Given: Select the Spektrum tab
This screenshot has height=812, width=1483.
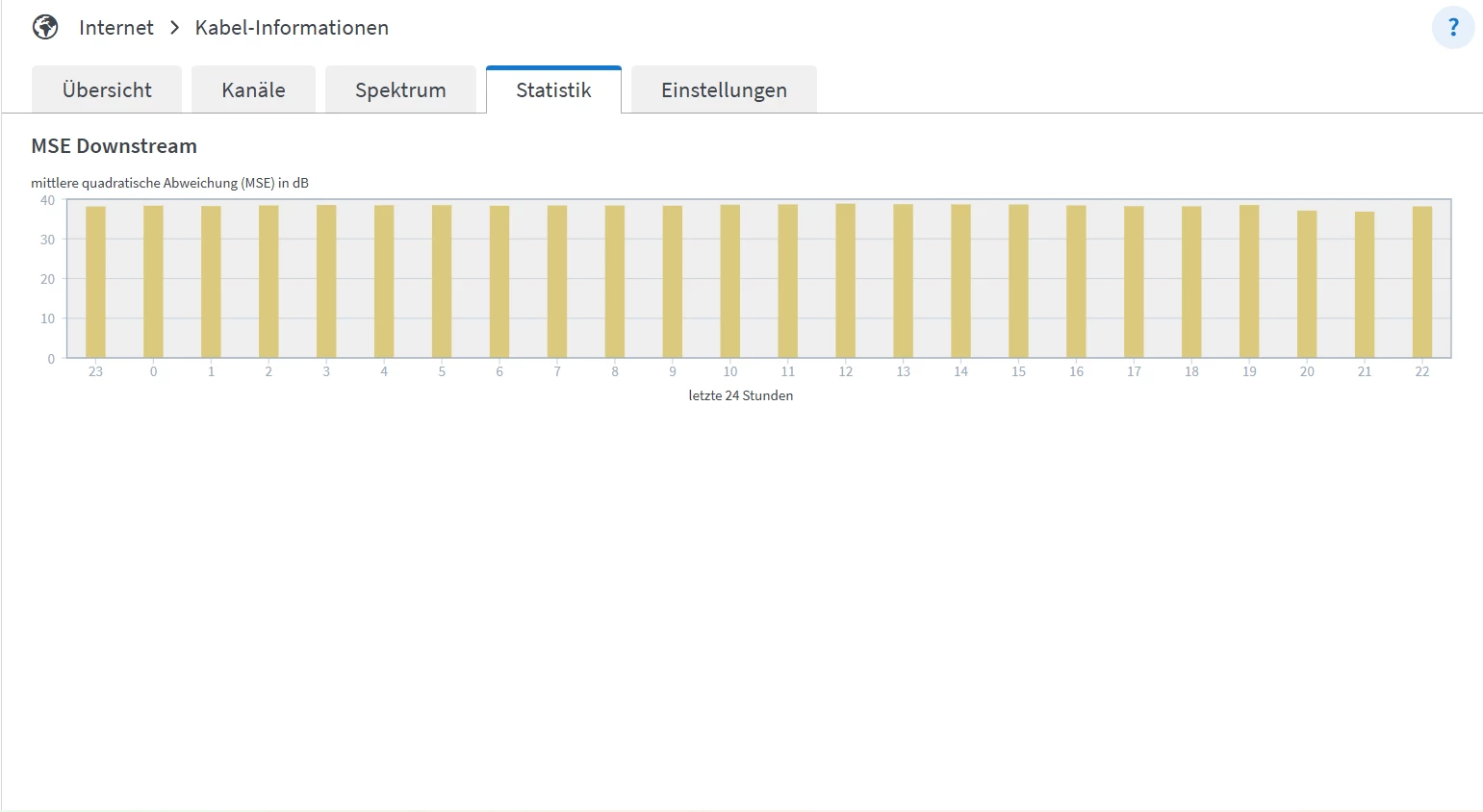Looking at the screenshot, I should (x=400, y=89).
